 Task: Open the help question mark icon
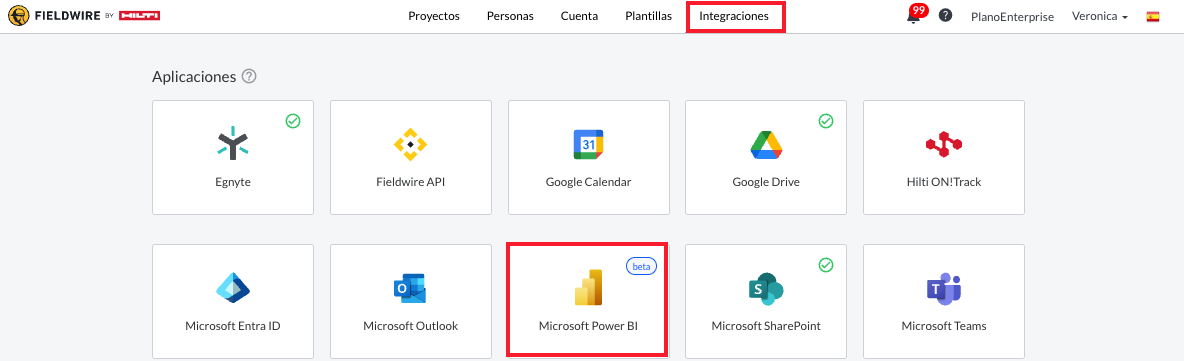point(945,16)
